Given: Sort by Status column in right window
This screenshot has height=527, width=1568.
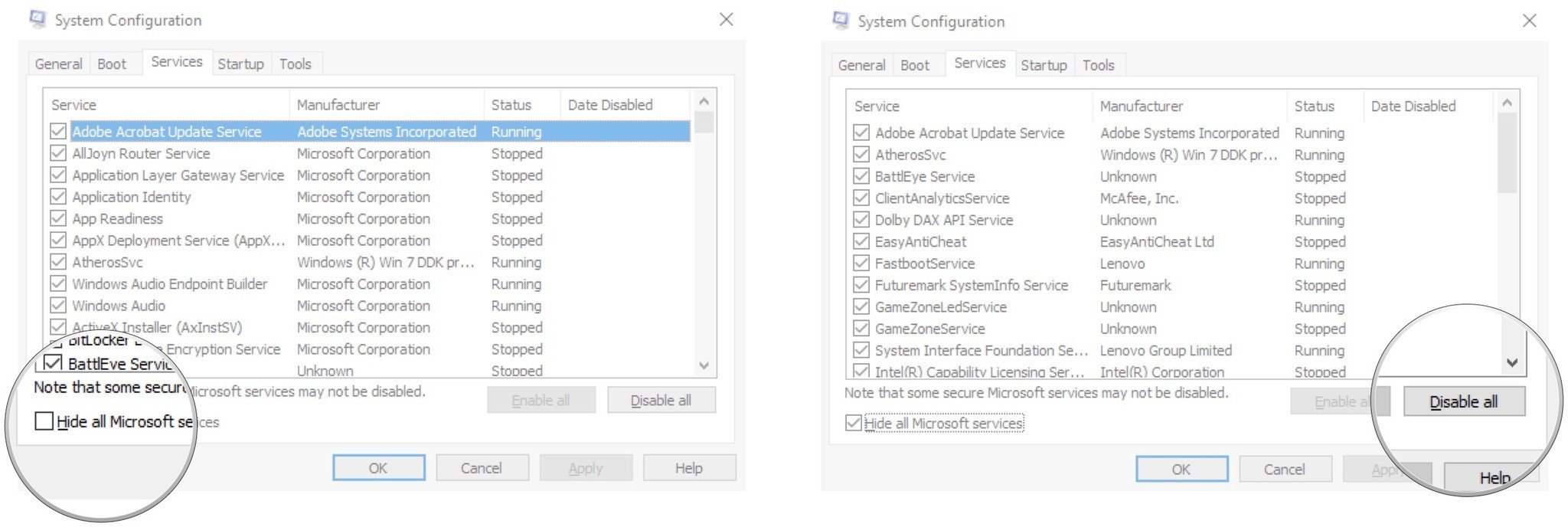Looking at the screenshot, I should tap(1325, 106).
